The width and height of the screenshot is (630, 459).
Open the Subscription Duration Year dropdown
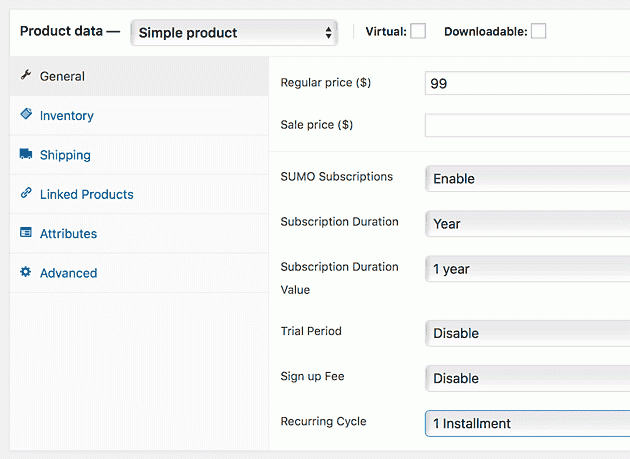click(x=528, y=224)
